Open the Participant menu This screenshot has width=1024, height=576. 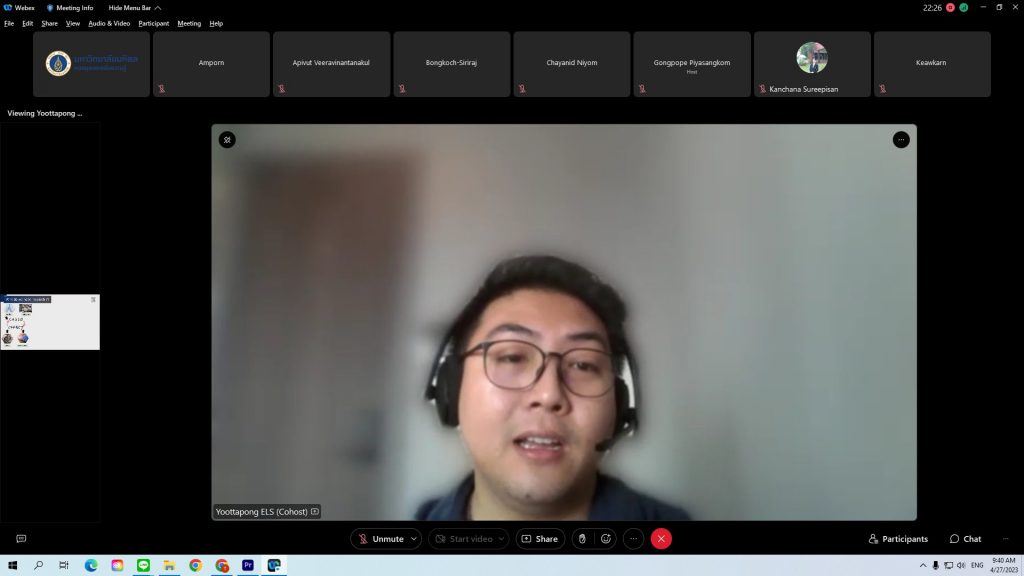click(153, 23)
